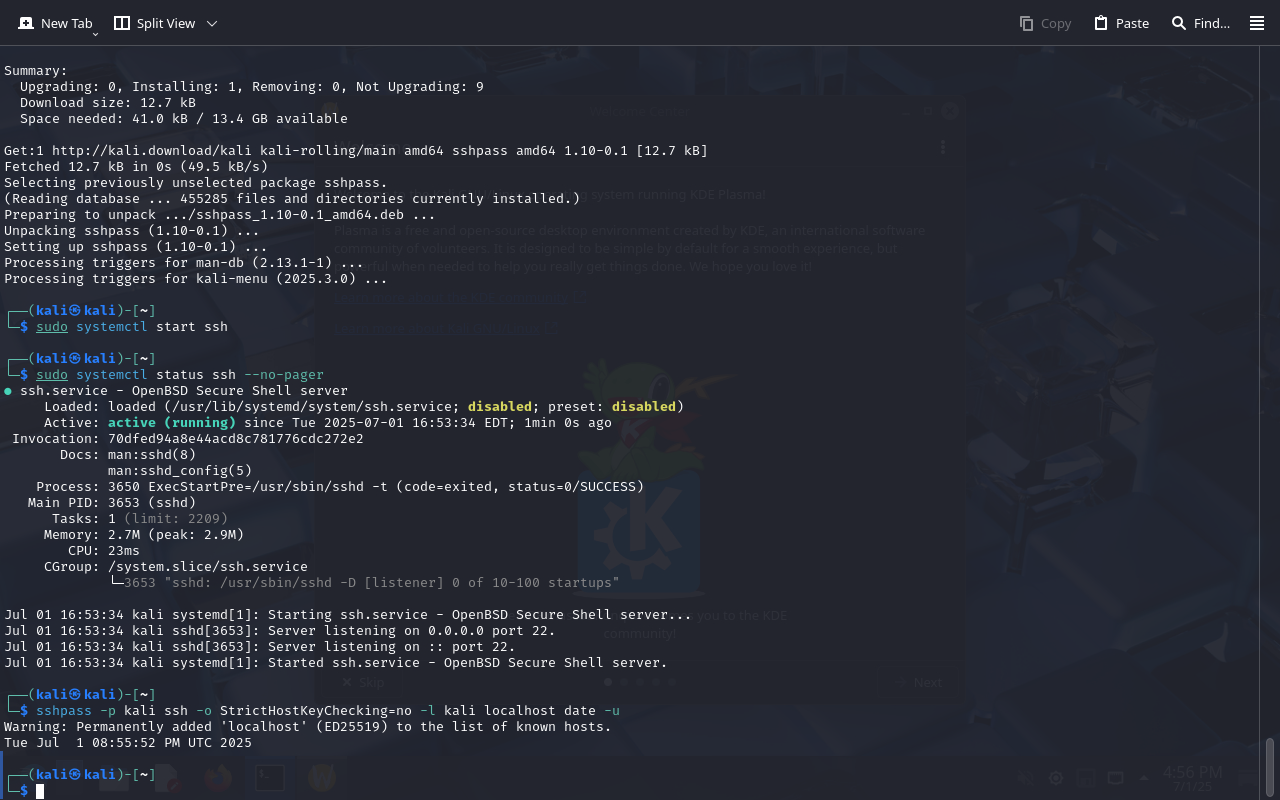This screenshot has height=800, width=1280.
Task: Click the Copy toolbar button
Action: pos(1045,23)
